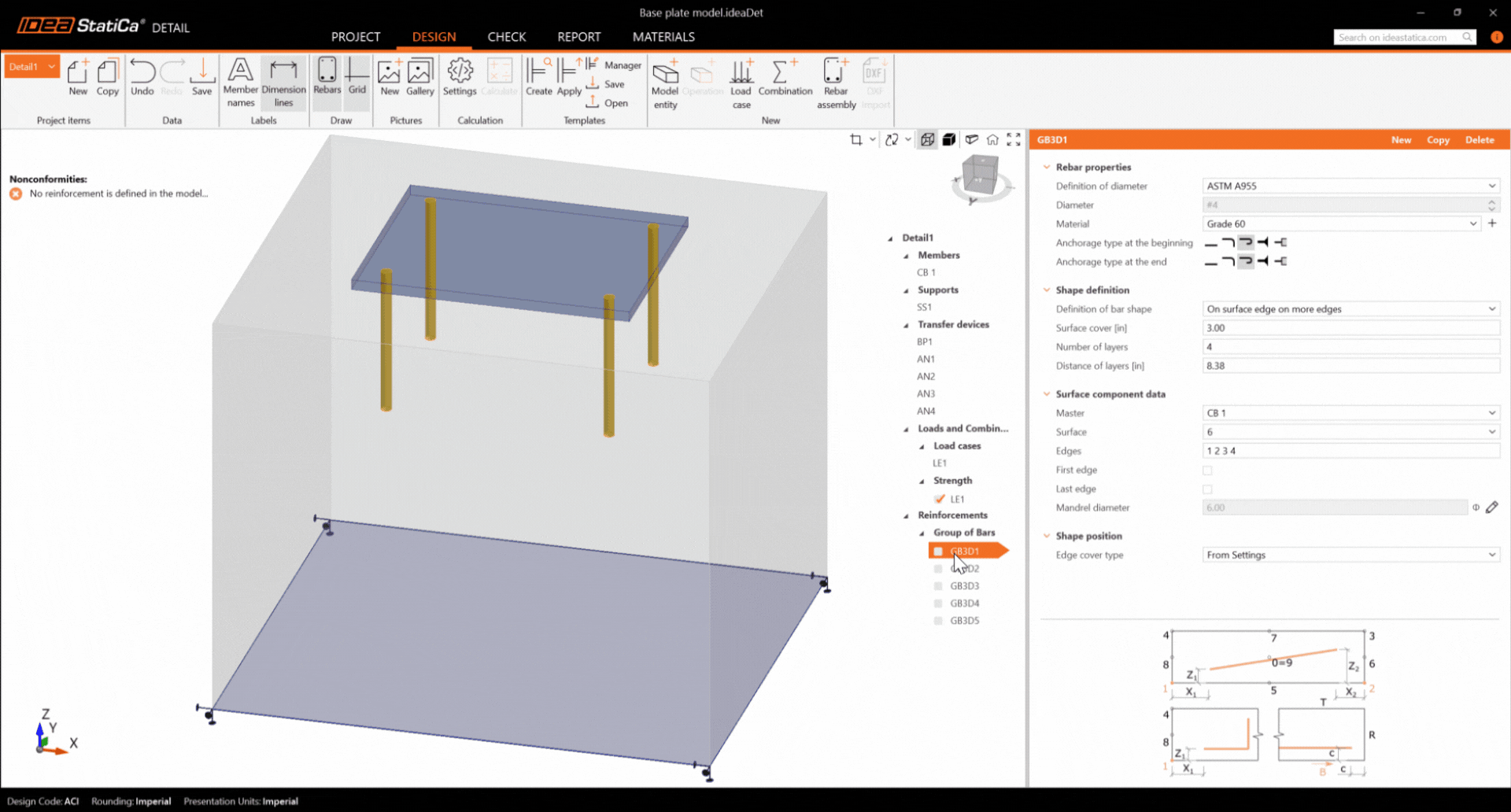Click the Delete button for GB3D1
The width and height of the screenshot is (1511, 812).
[x=1479, y=140]
